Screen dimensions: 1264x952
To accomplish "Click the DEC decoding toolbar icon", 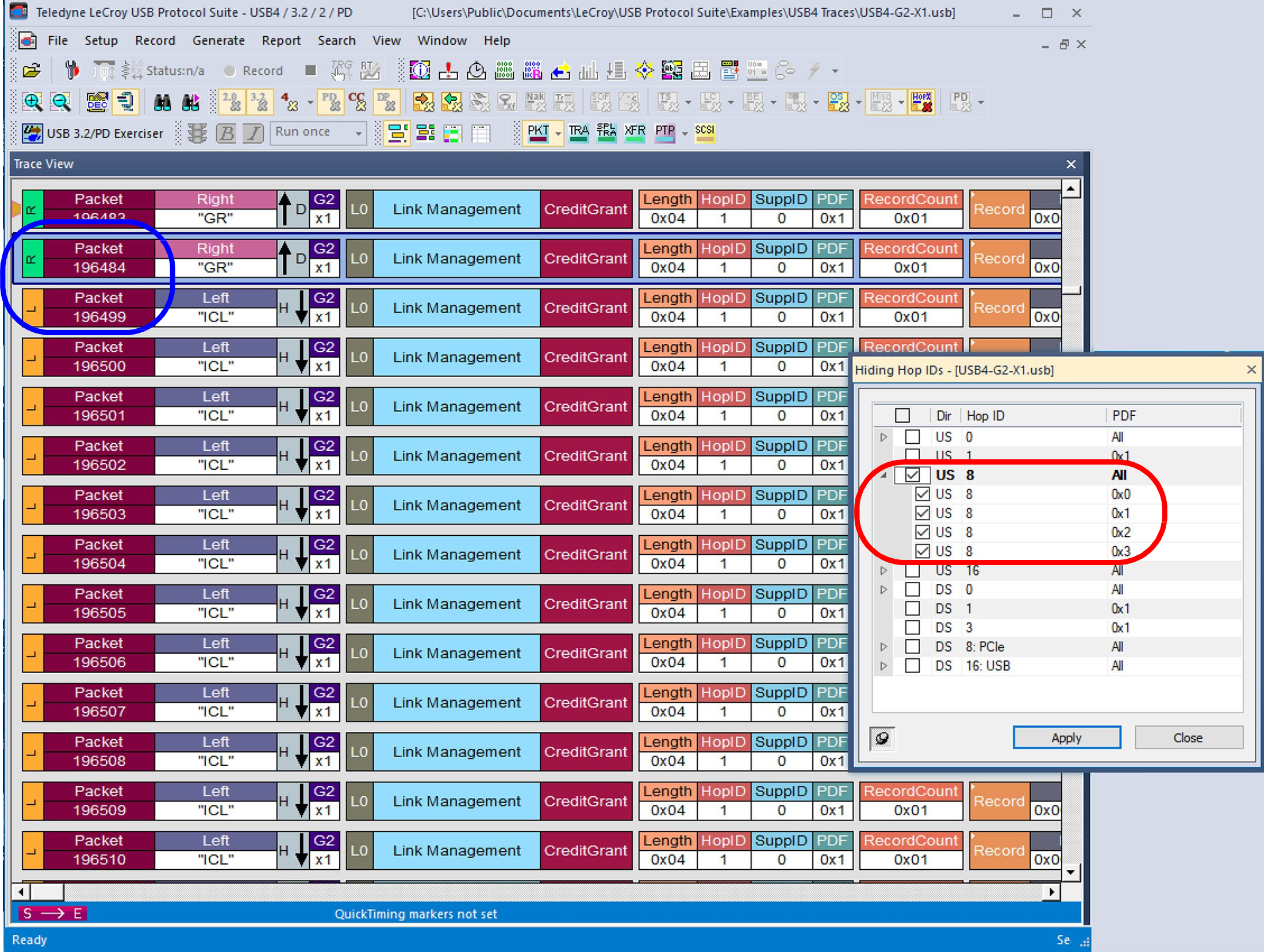I will (97, 102).
